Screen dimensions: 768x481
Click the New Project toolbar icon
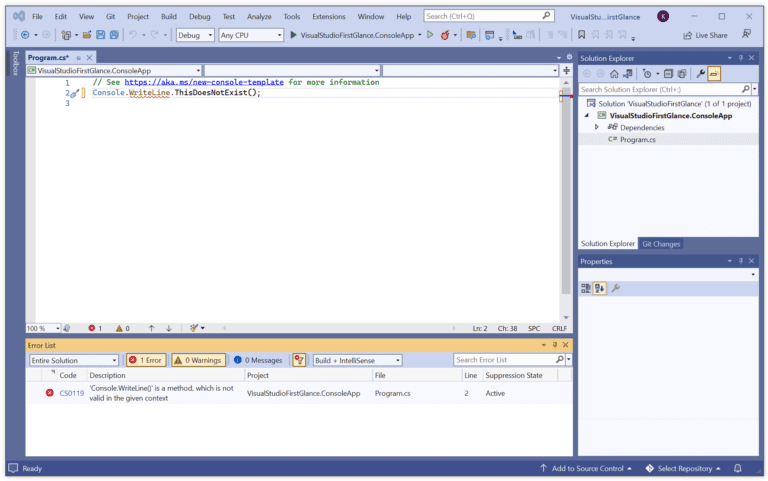[x=66, y=35]
